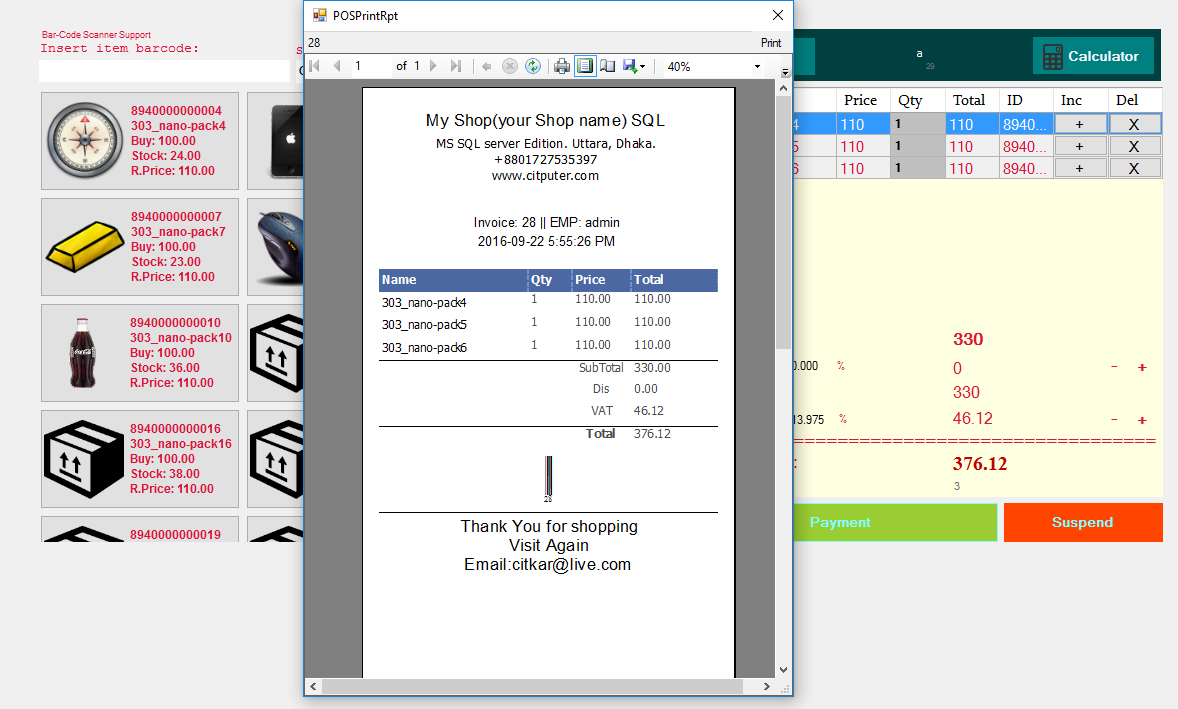
Task: Click the Stop rendering icon
Action: 510,67
